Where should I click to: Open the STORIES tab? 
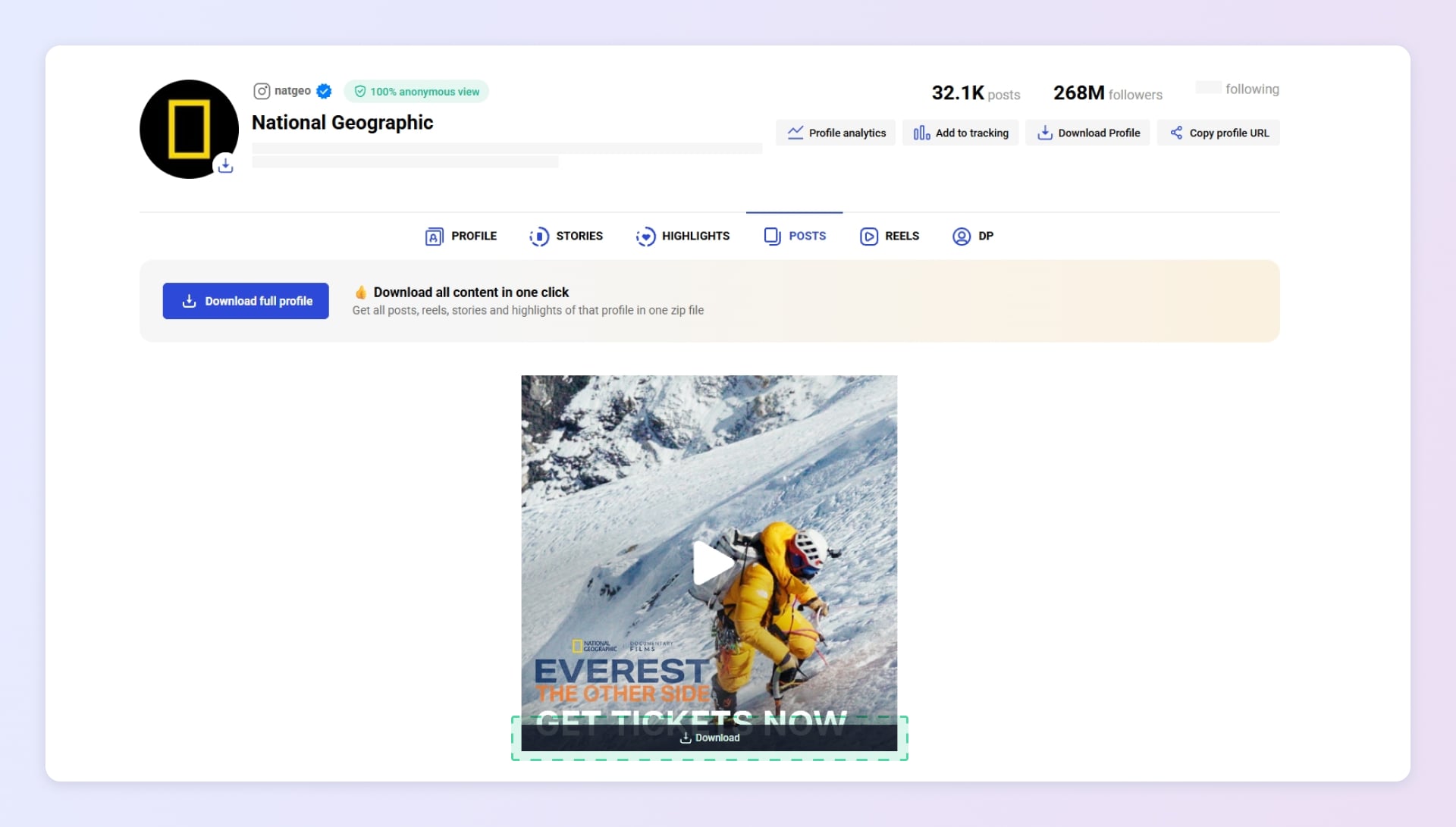[566, 237]
